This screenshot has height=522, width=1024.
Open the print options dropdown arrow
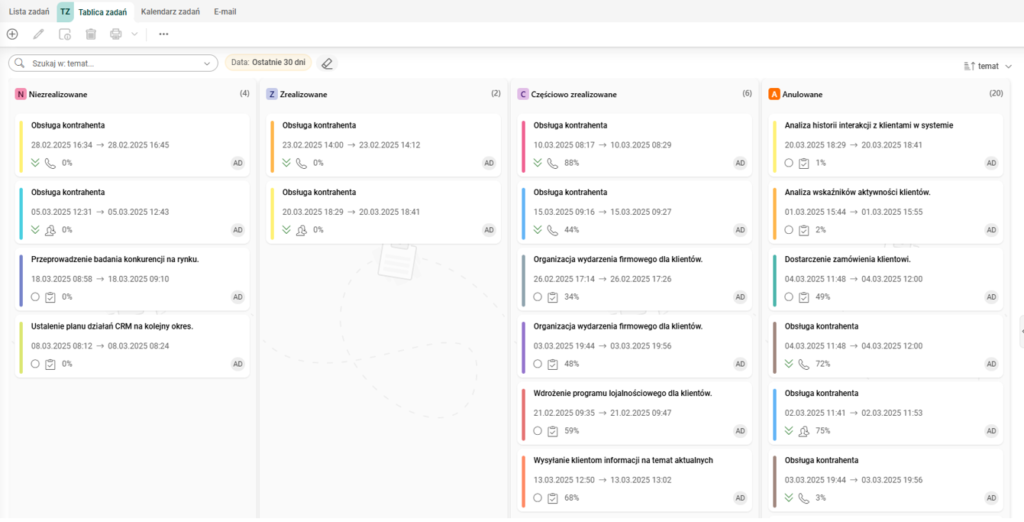(x=135, y=34)
